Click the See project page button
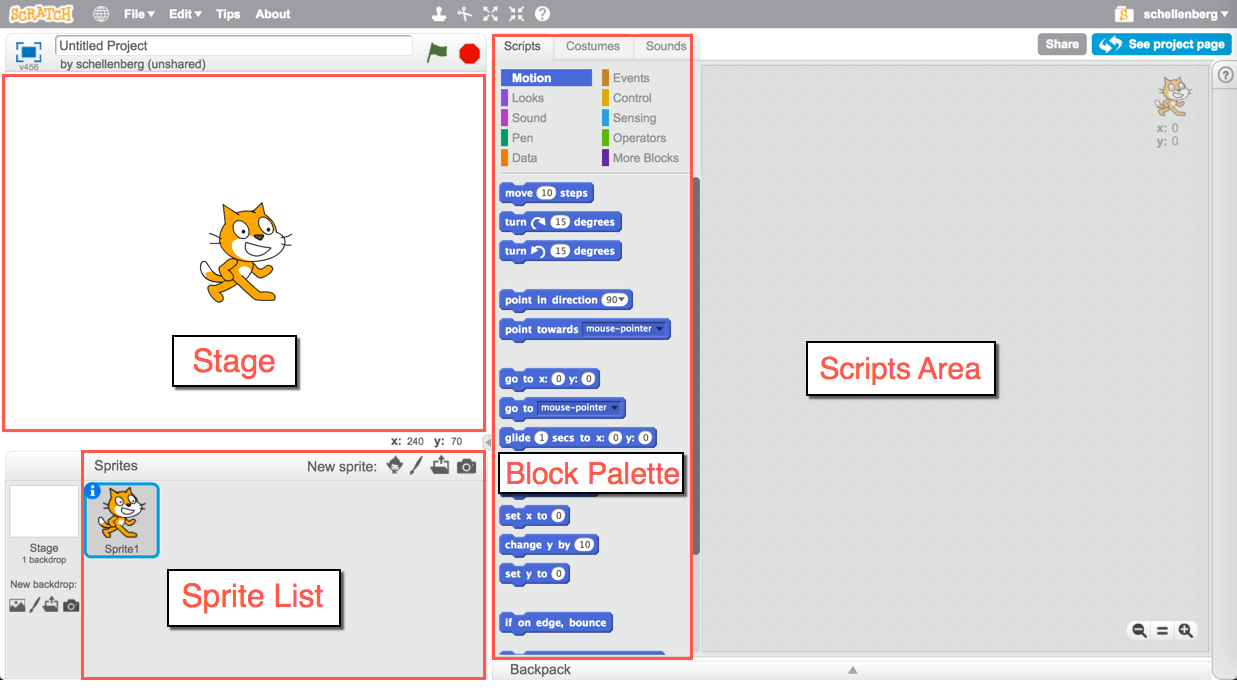1237x697 pixels. [x=1162, y=44]
